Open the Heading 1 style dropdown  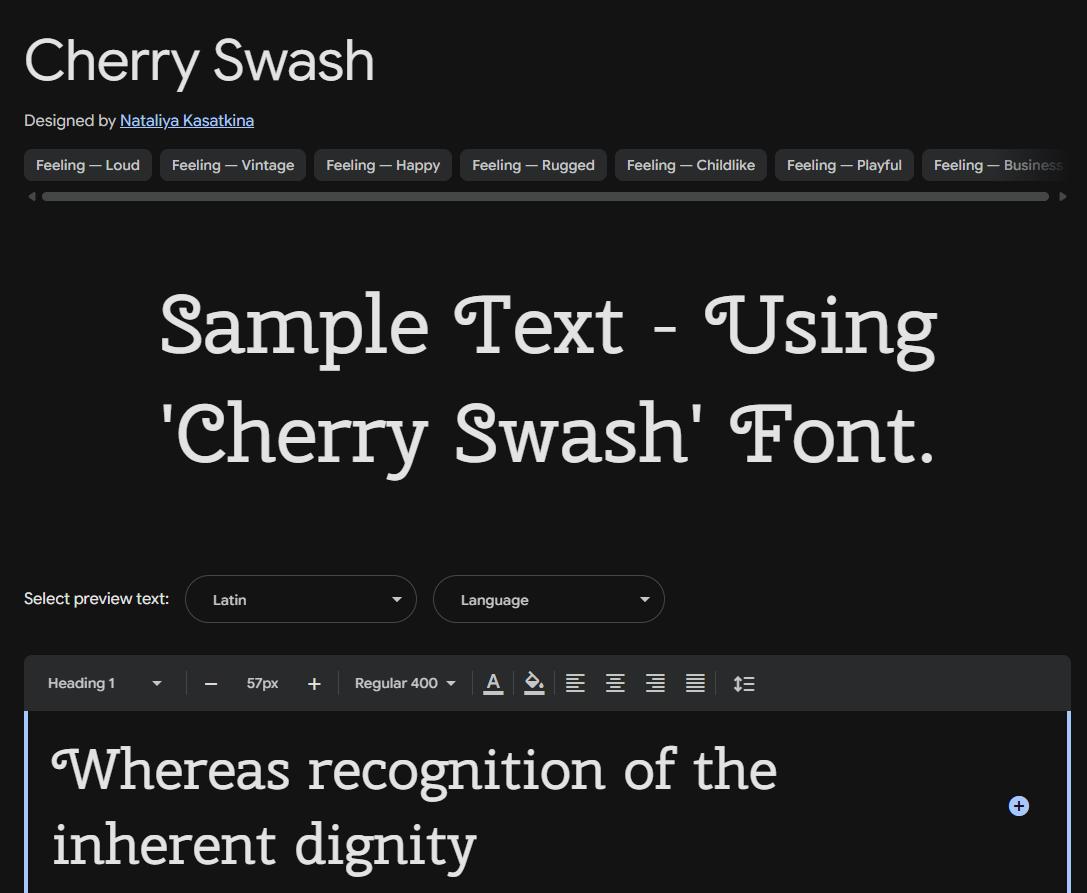tap(104, 684)
